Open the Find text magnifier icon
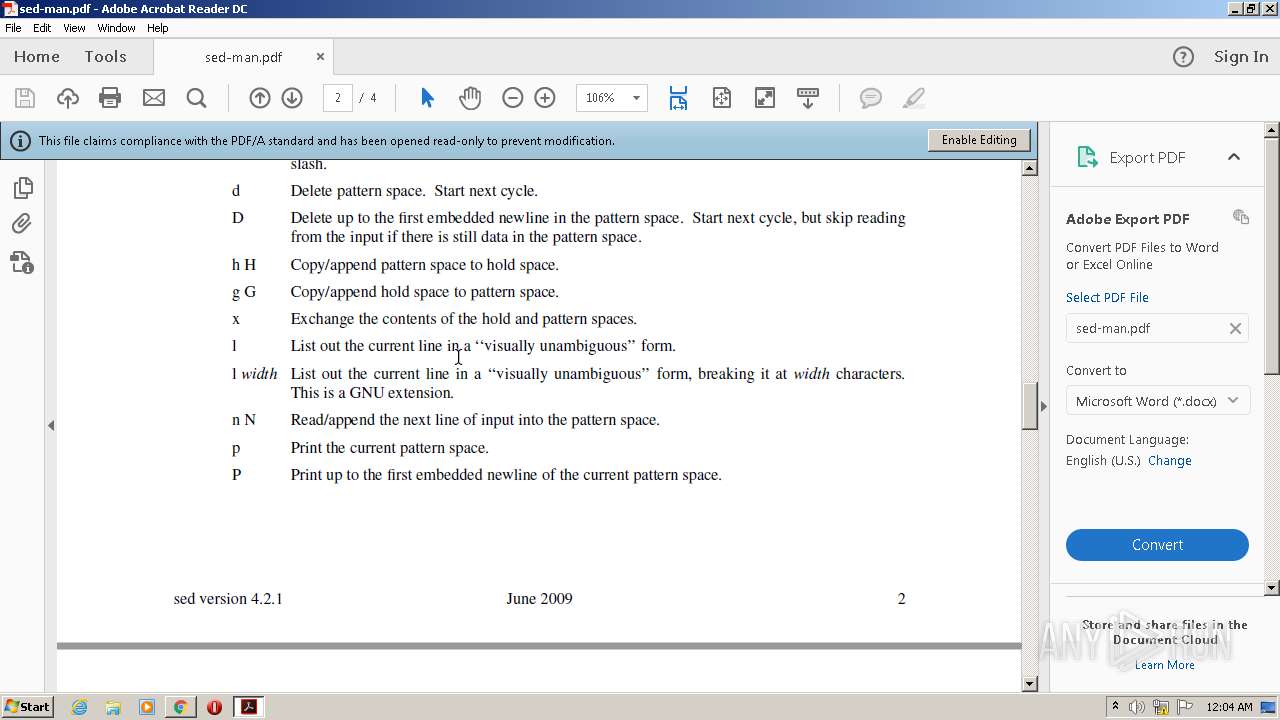 [197, 98]
